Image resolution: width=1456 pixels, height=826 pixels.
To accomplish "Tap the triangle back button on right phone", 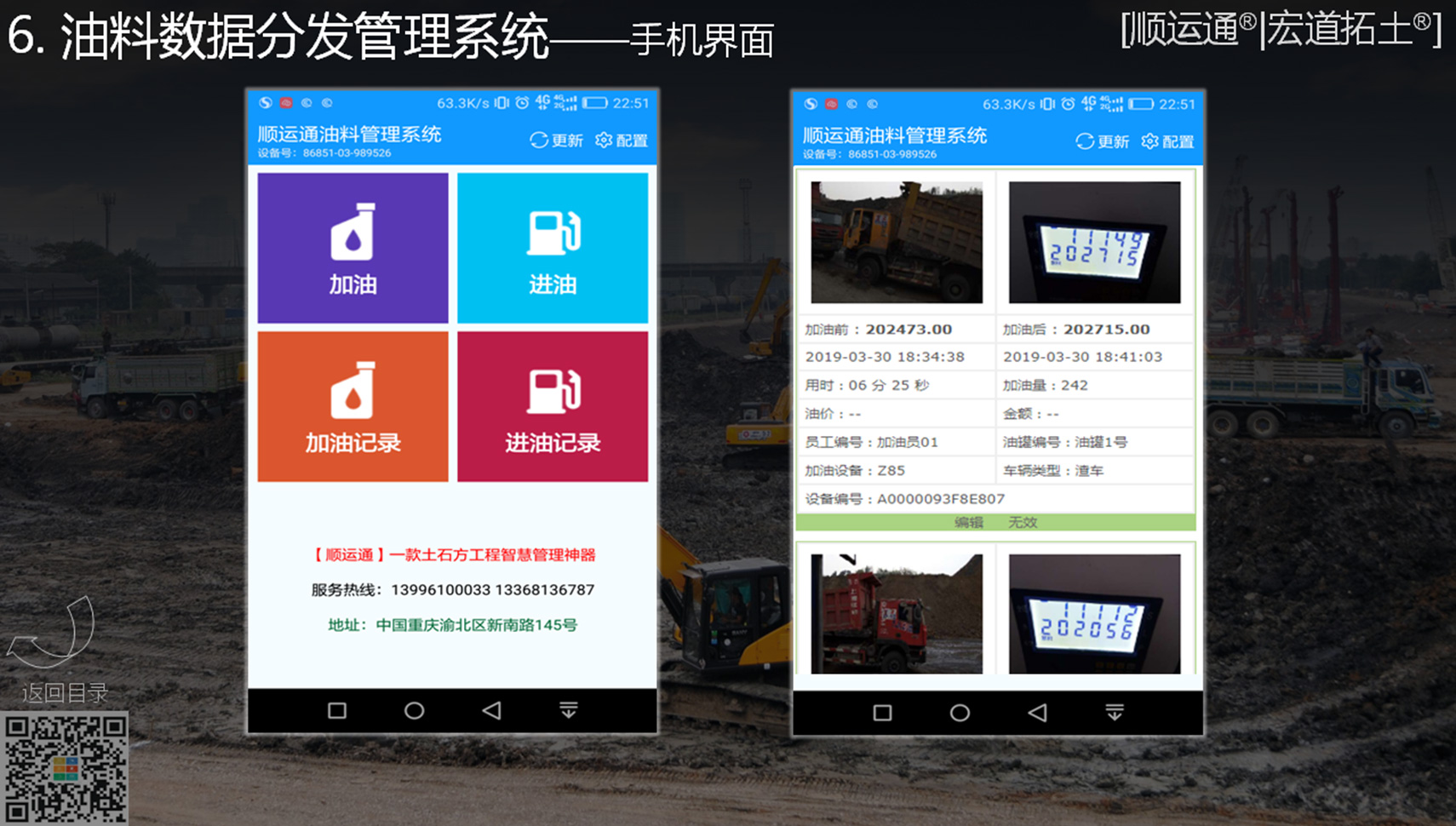I will pos(1037,713).
